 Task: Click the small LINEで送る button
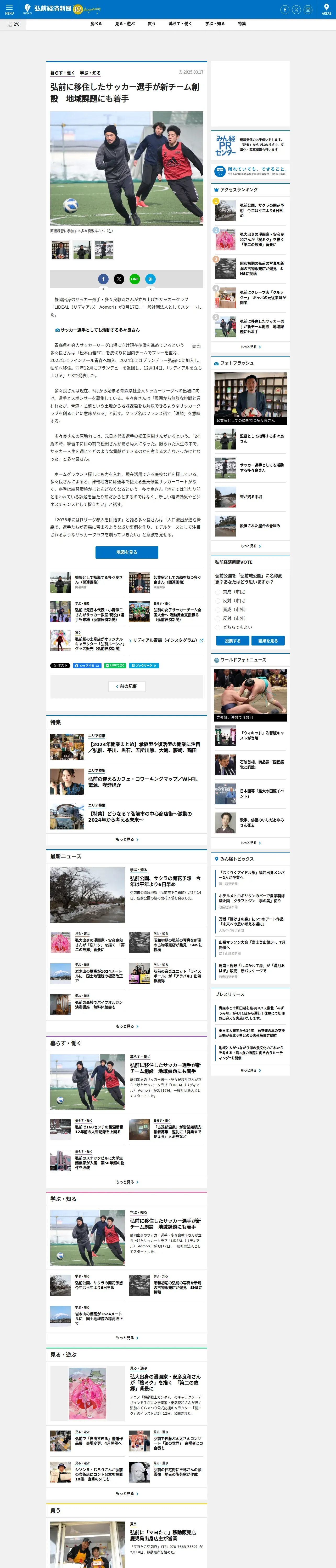[115, 665]
